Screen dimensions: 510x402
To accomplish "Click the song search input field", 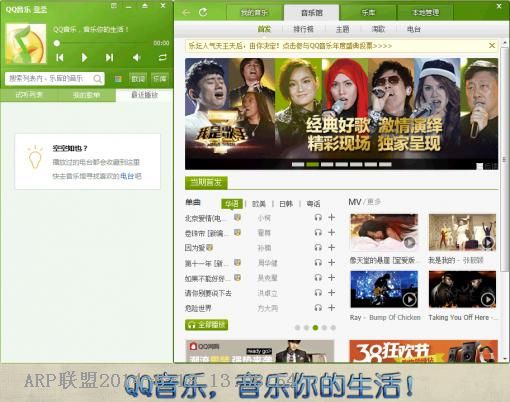I will 50,79.
